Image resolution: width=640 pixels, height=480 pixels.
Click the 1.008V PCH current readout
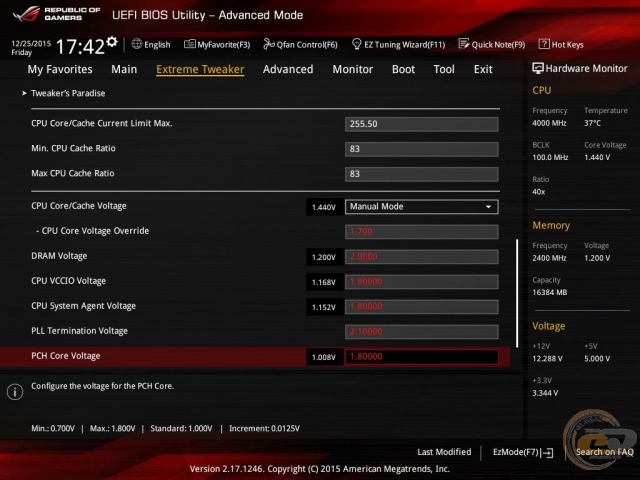click(x=324, y=357)
